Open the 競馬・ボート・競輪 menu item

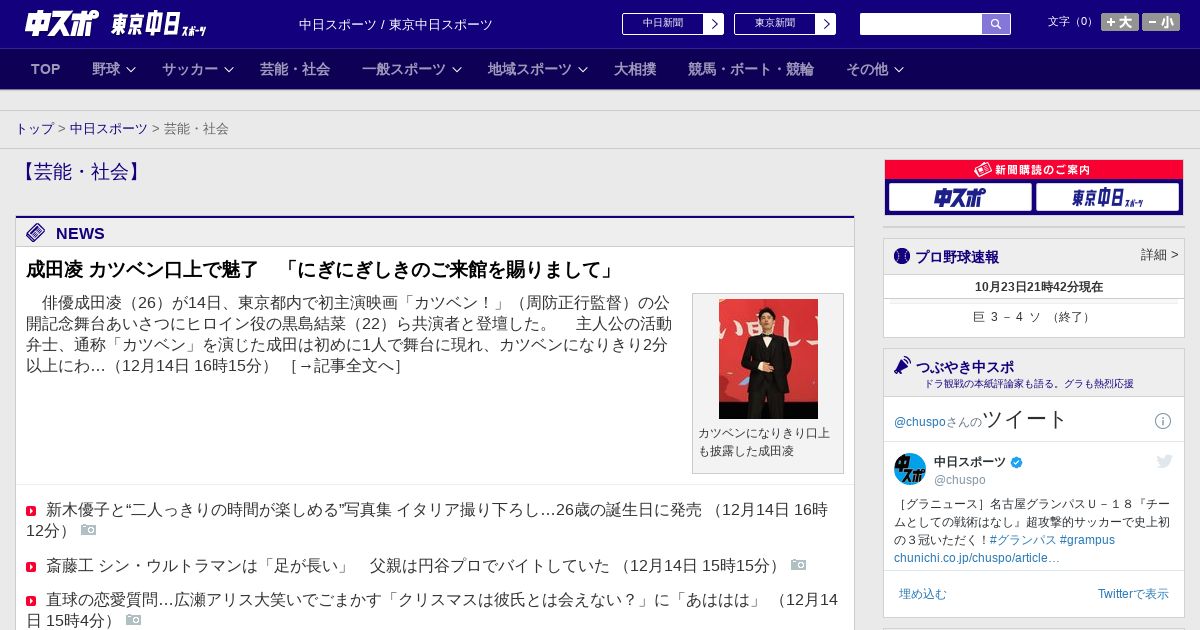tap(751, 69)
